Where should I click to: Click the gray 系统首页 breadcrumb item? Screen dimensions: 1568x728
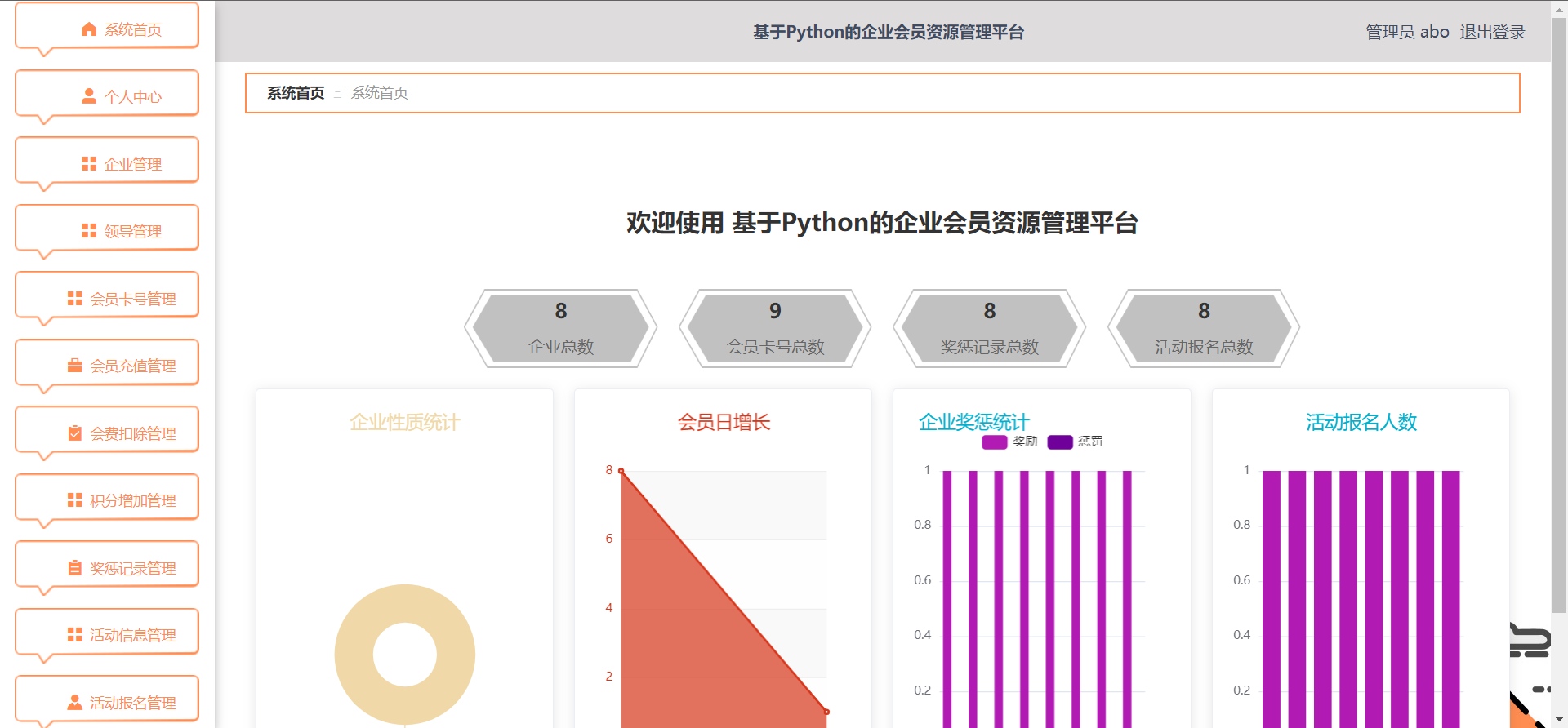coord(379,93)
